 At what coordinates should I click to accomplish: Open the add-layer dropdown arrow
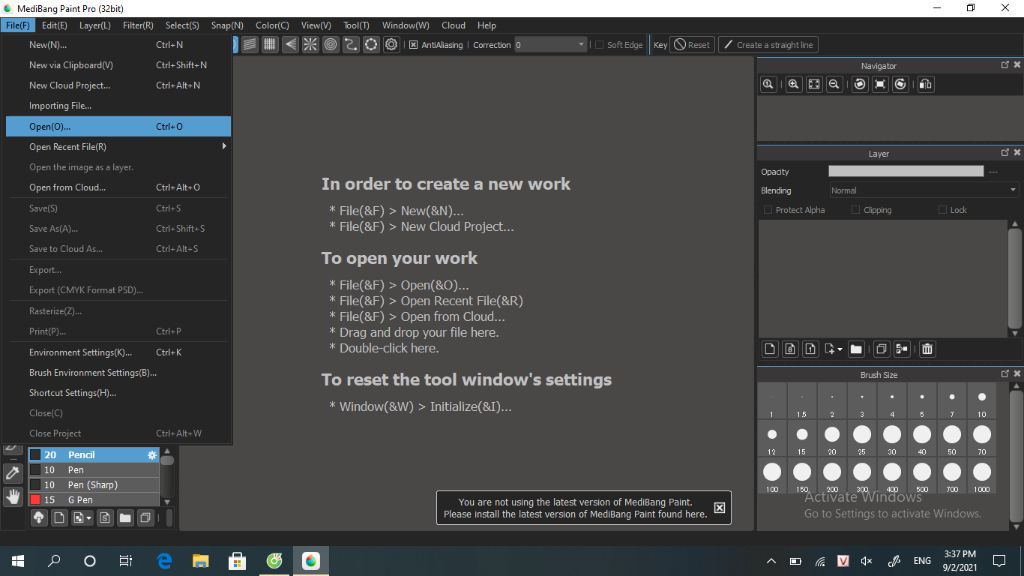tap(839, 349)
